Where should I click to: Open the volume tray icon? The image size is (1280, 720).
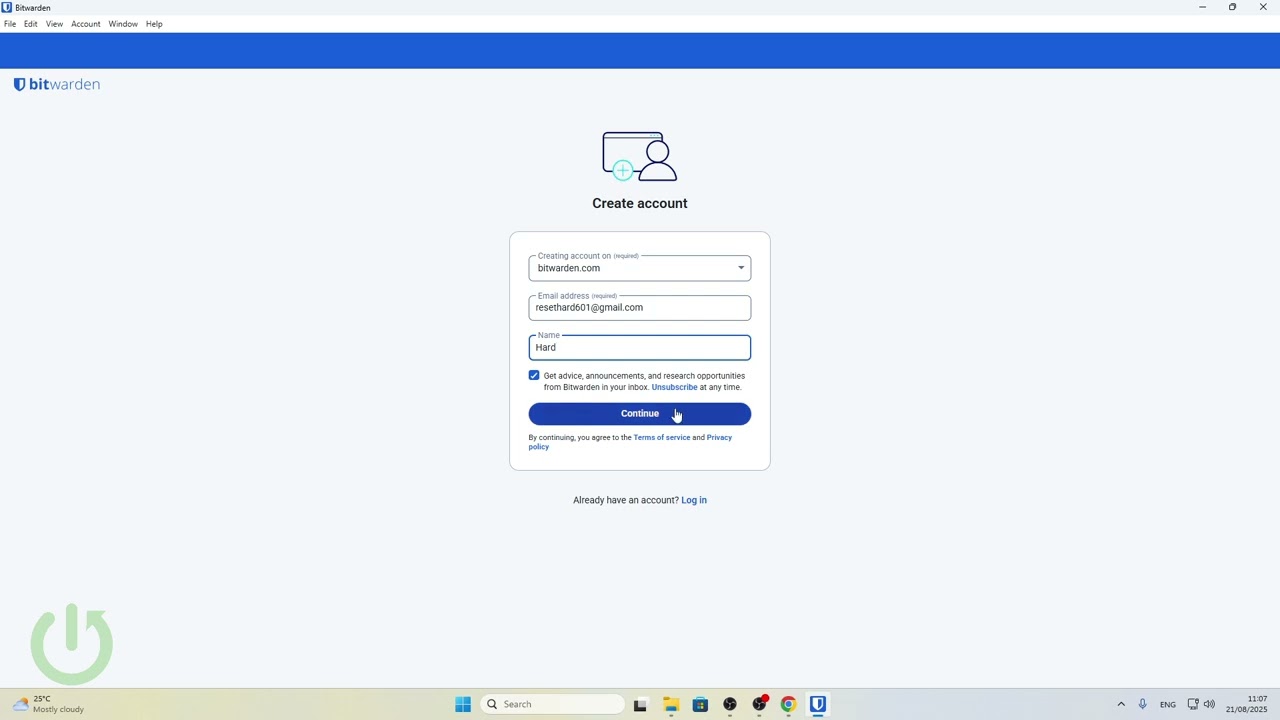click(x=1209, y=704)
